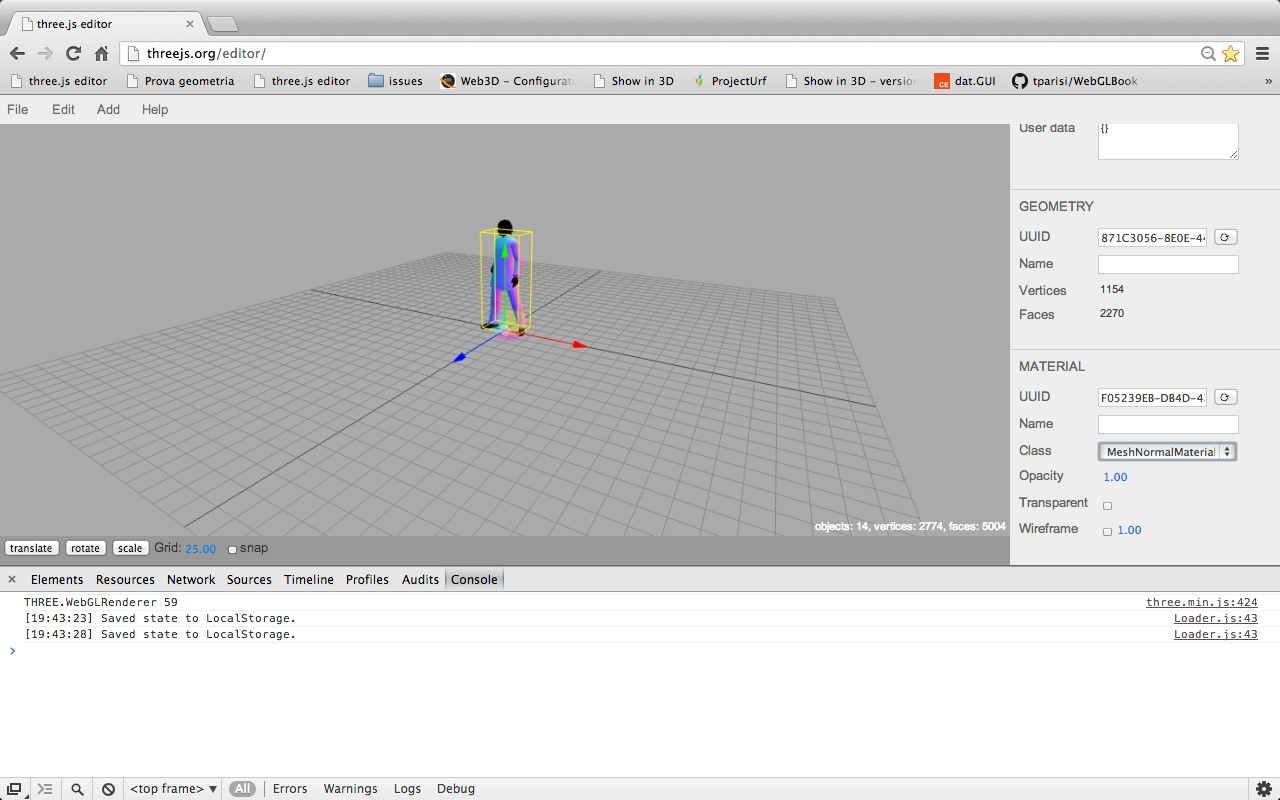The height and width of the screenshot is (800, 1280).
Task: Filter console by Warnings
Action: [350, 789]
